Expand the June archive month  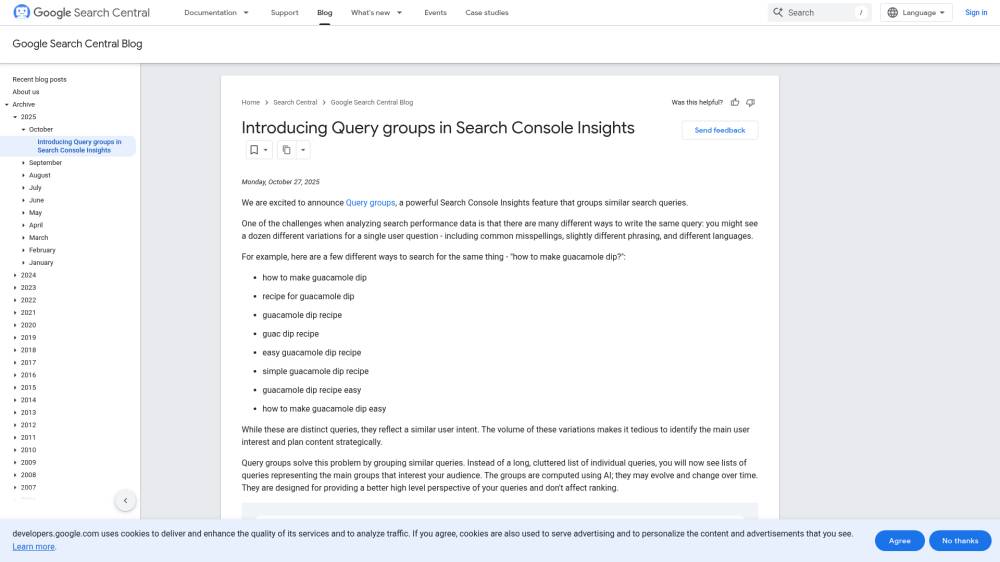[x=24, y=200]
